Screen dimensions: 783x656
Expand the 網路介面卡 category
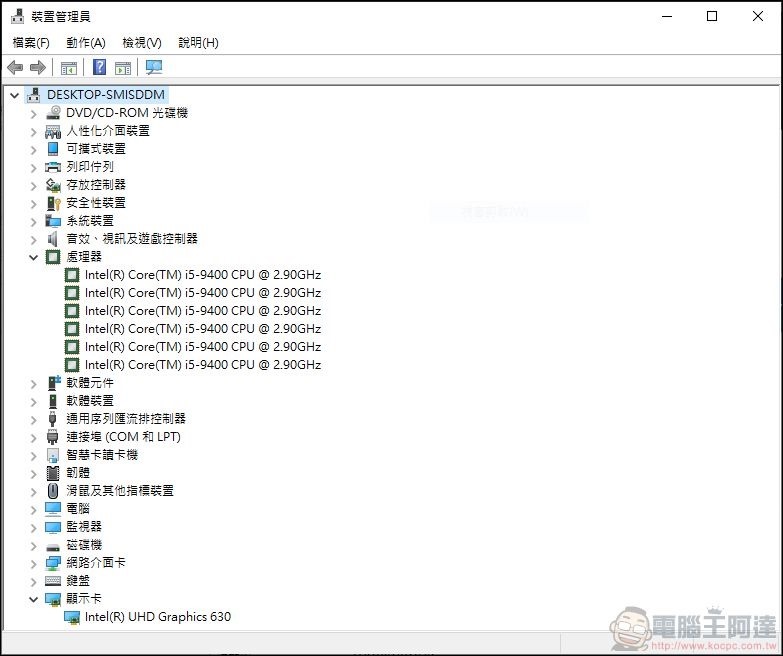coord(33,564)
